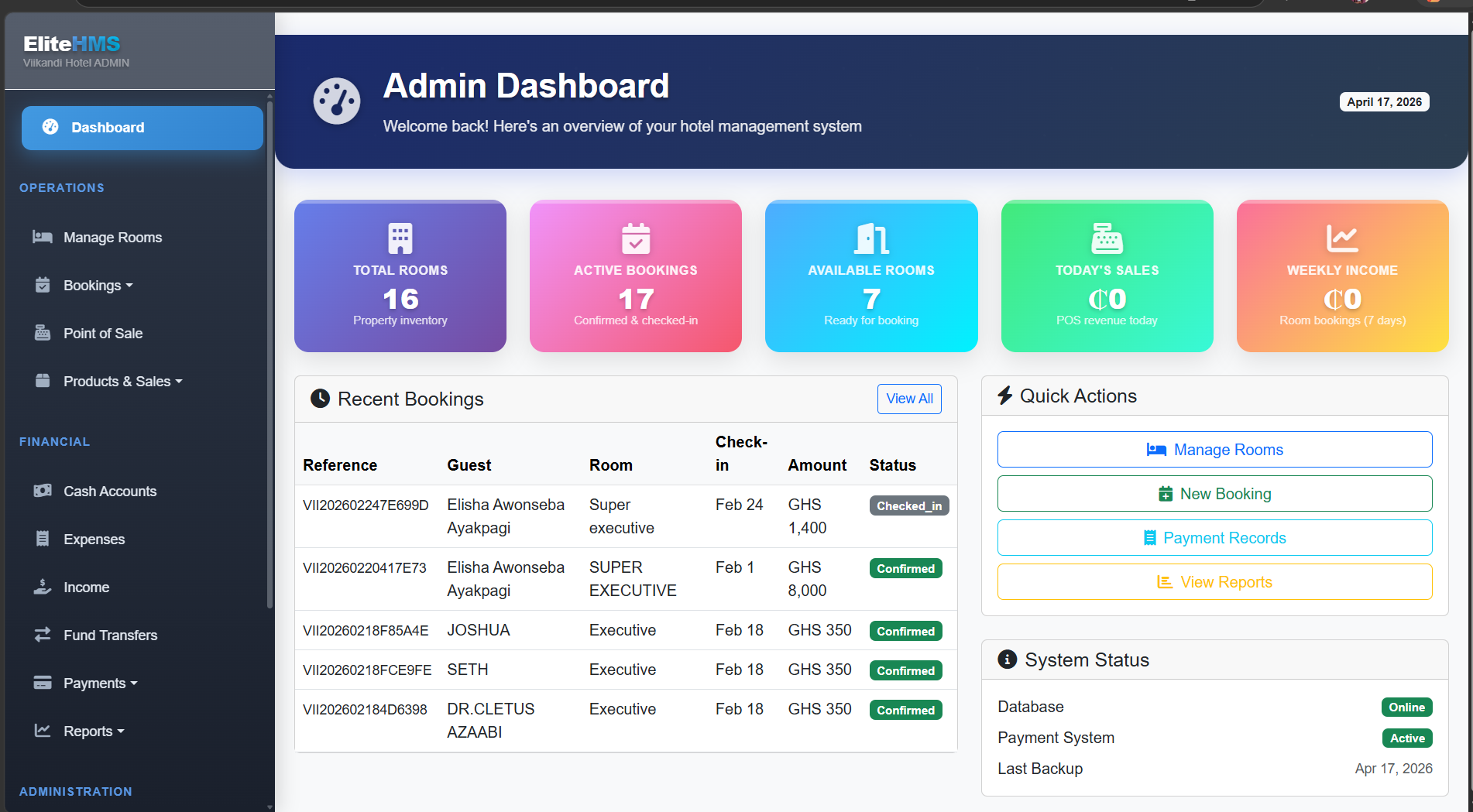Click the dashboard gauge icon in header
The width and height of the screenshot is (1473, 812).
point(336,101)
